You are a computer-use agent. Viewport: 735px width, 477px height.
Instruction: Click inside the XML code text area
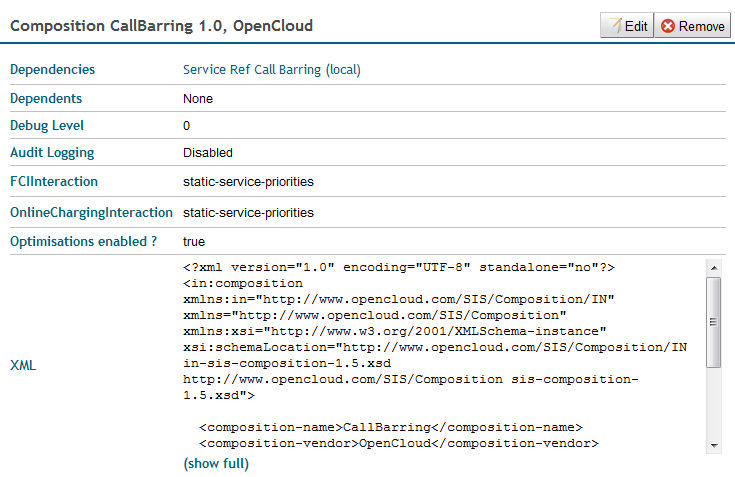(440, 350)
